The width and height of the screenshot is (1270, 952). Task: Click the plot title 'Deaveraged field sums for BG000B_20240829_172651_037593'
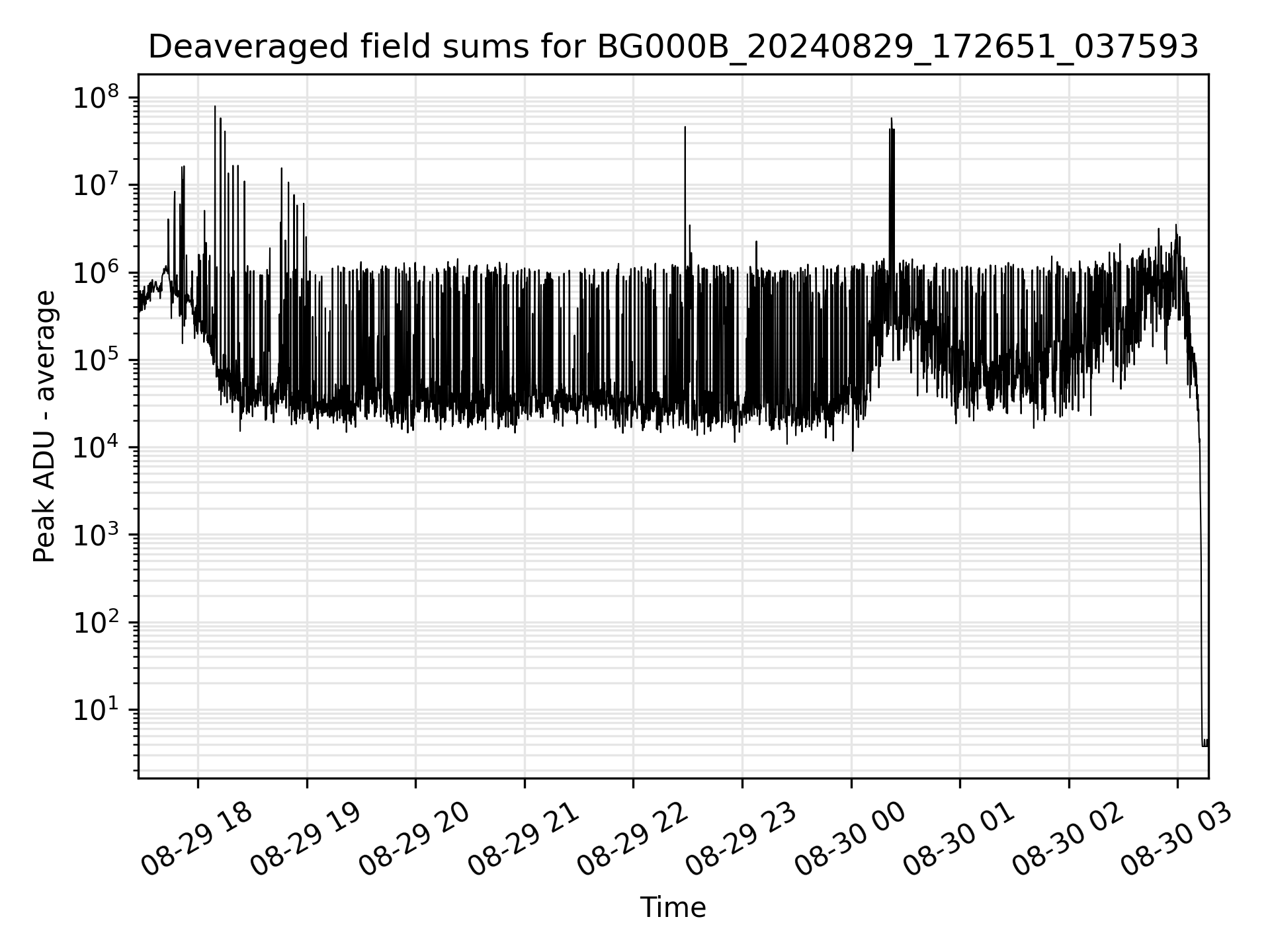[673, 47]
